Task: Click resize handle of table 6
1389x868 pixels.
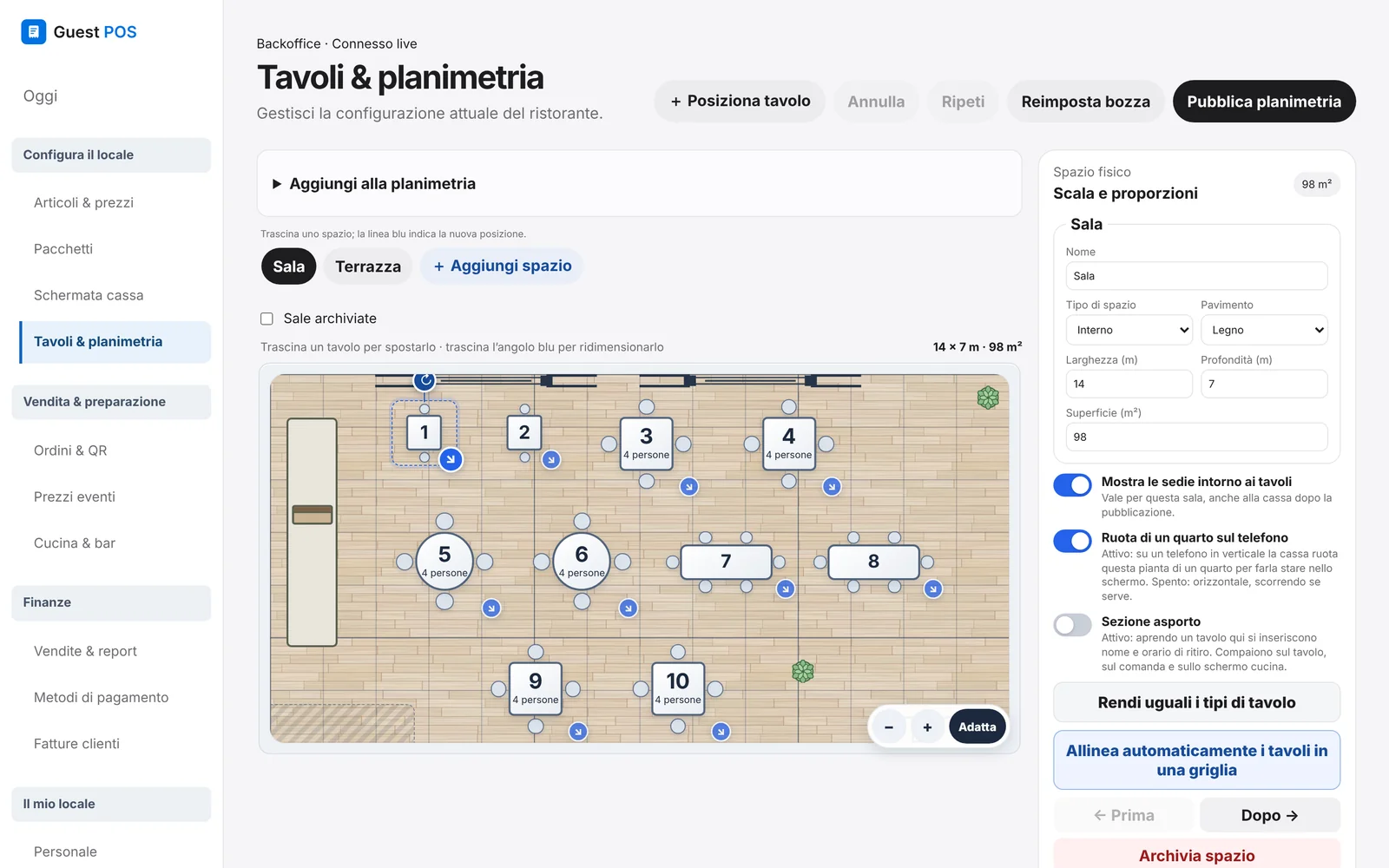Action: pos(629,608)
